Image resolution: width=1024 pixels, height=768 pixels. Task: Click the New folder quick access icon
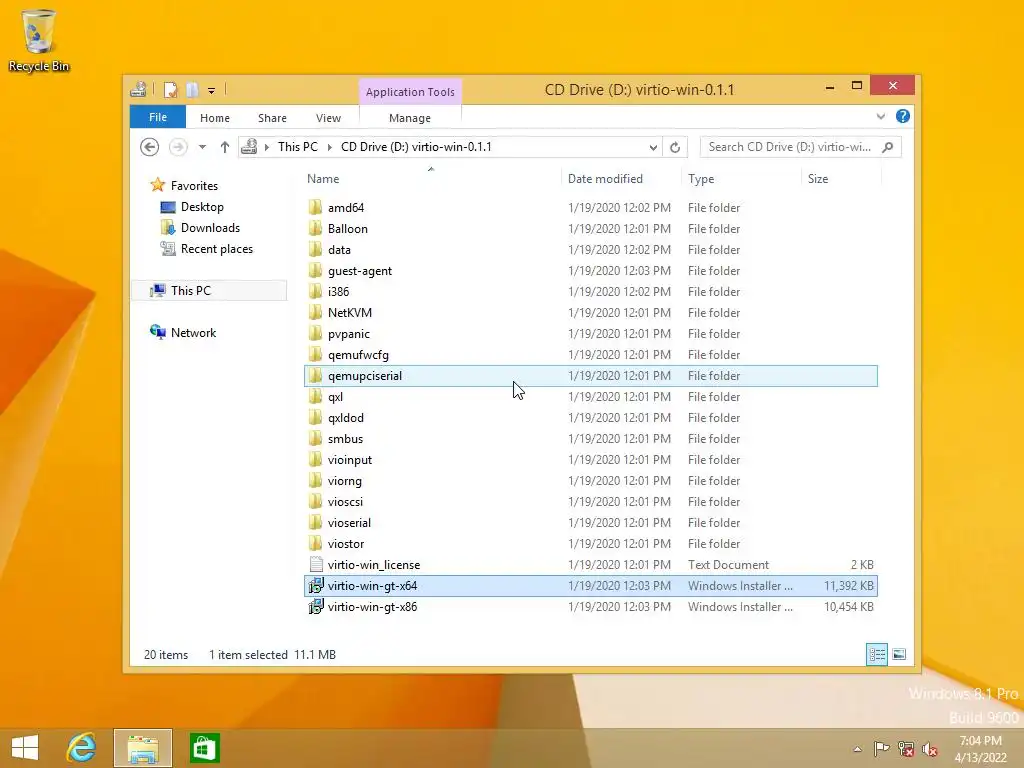192,90
